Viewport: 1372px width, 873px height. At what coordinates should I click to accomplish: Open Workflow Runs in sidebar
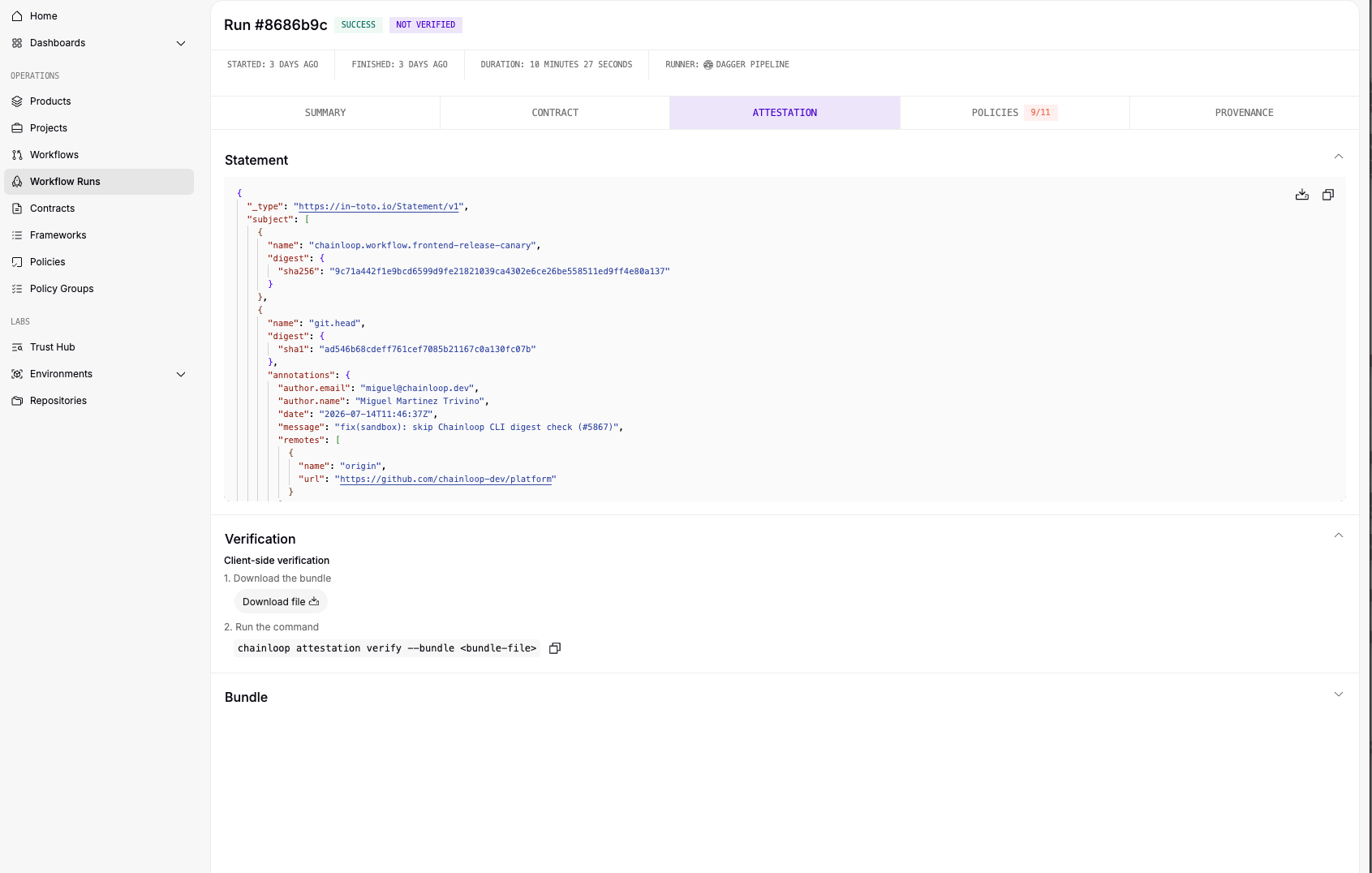click(x=99, y=182)
